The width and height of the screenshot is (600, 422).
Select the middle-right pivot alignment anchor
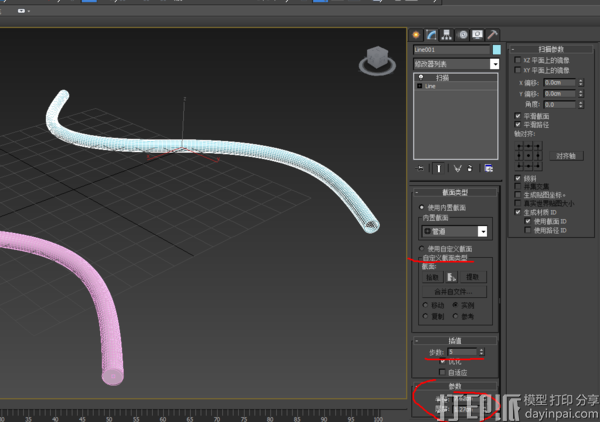click(538, 156)
